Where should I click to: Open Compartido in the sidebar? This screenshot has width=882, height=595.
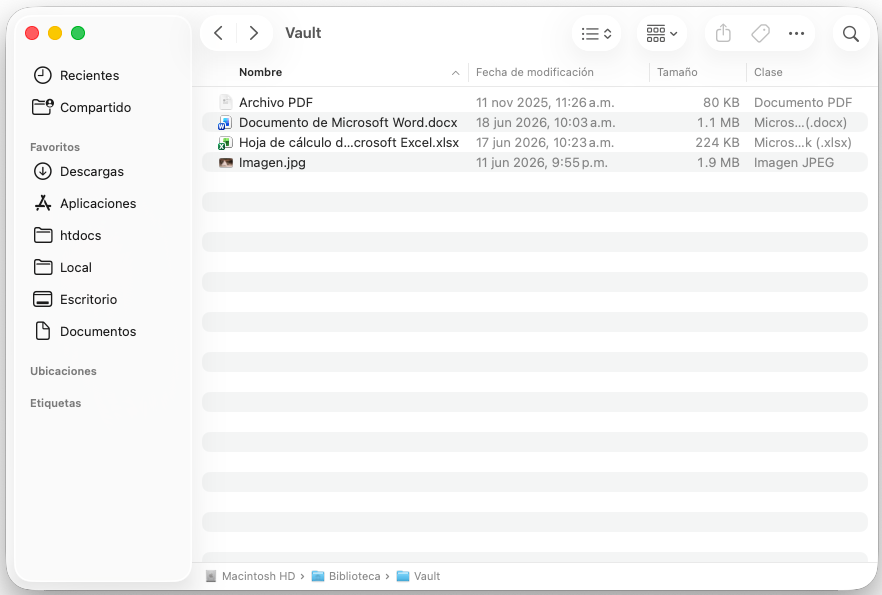click(x=96, y=107)
